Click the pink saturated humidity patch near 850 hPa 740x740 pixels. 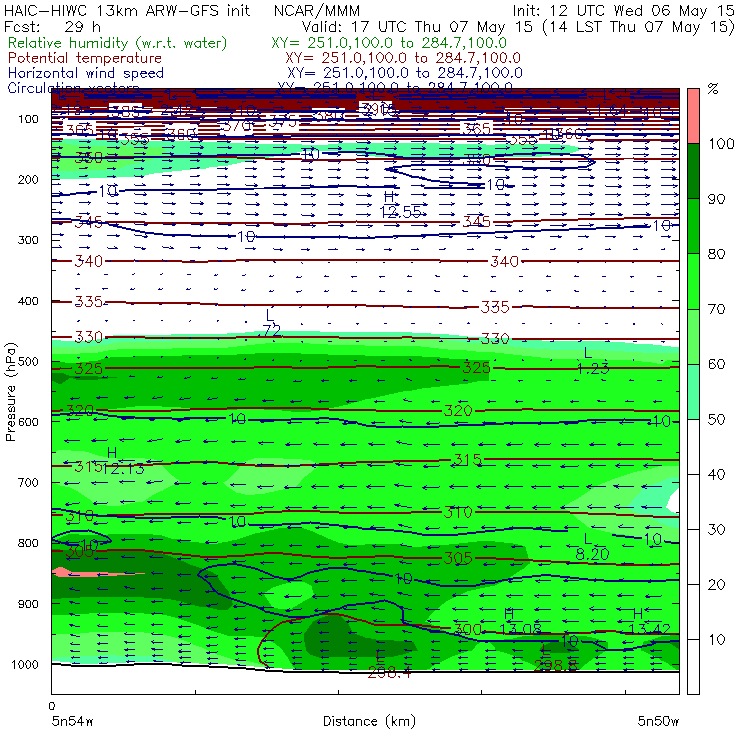97,573
